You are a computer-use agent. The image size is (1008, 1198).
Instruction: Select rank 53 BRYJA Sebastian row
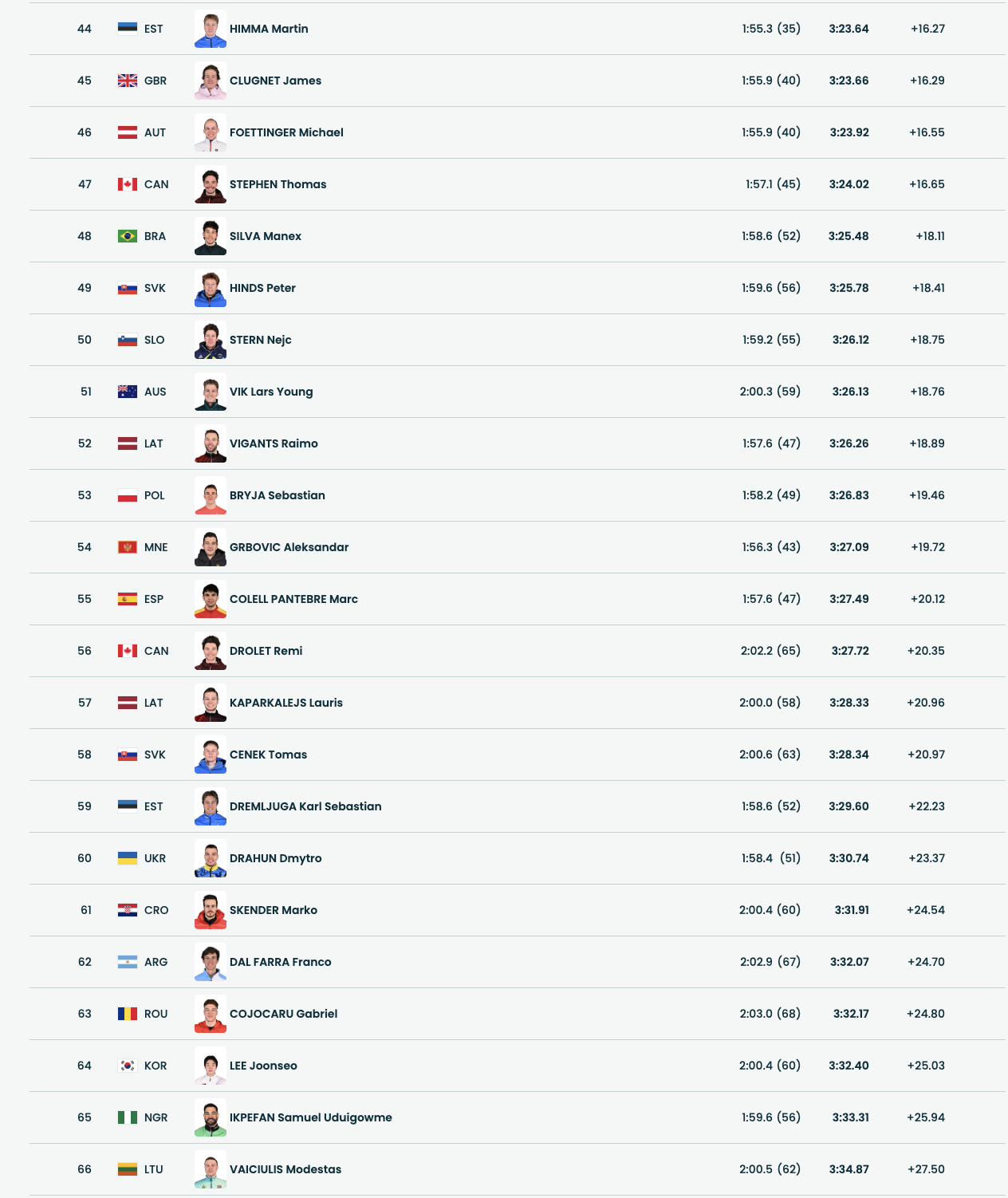tap(518, 495)
